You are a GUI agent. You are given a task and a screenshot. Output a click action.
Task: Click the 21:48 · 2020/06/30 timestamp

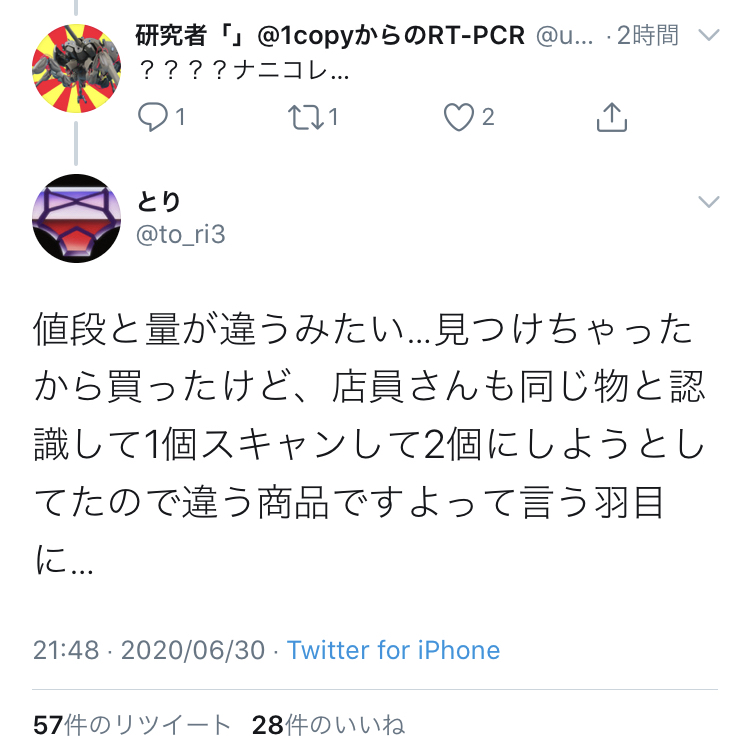pos(149,650)
